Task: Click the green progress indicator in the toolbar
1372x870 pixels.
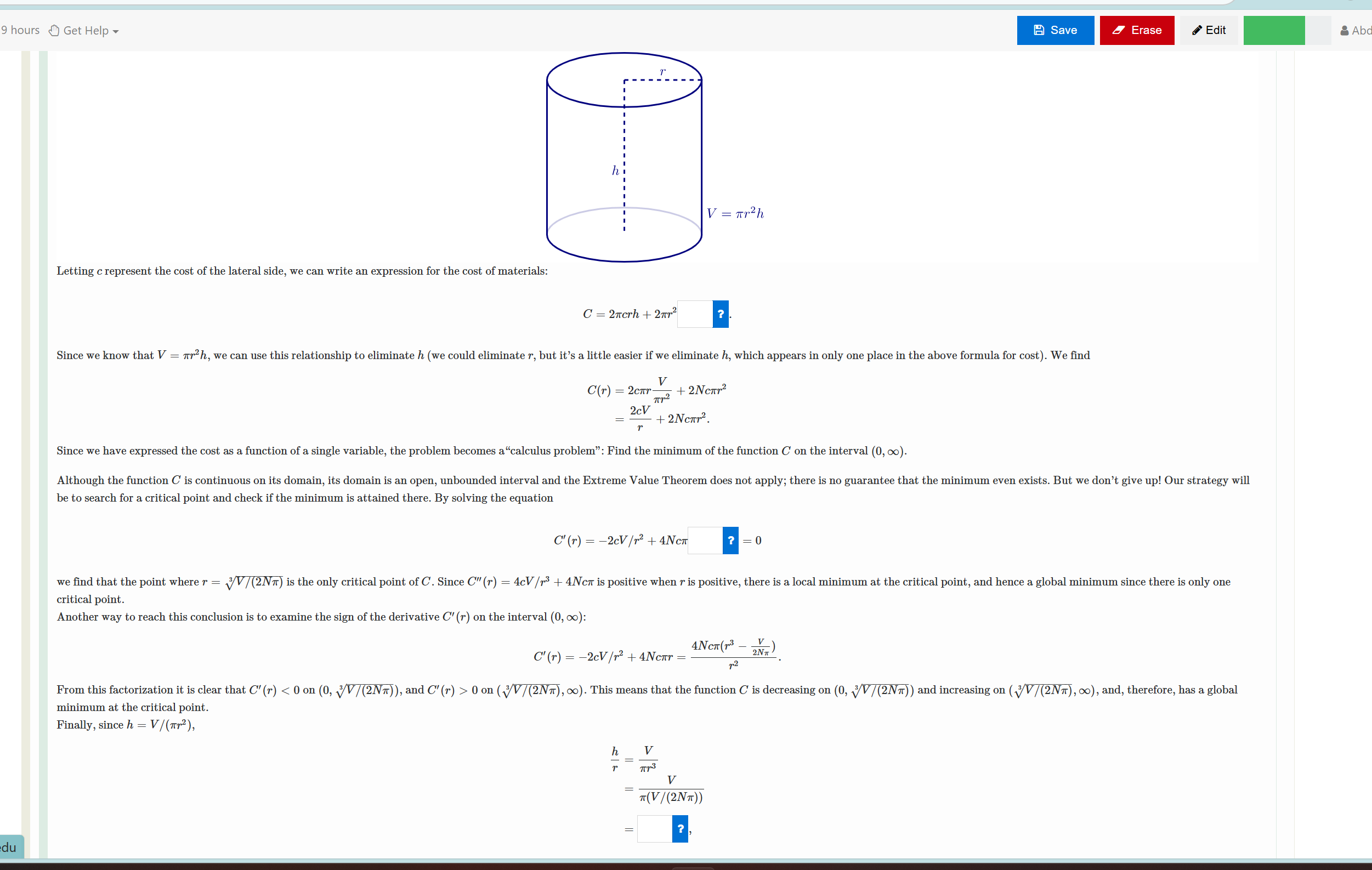Action: click(x=1274, y=30)
